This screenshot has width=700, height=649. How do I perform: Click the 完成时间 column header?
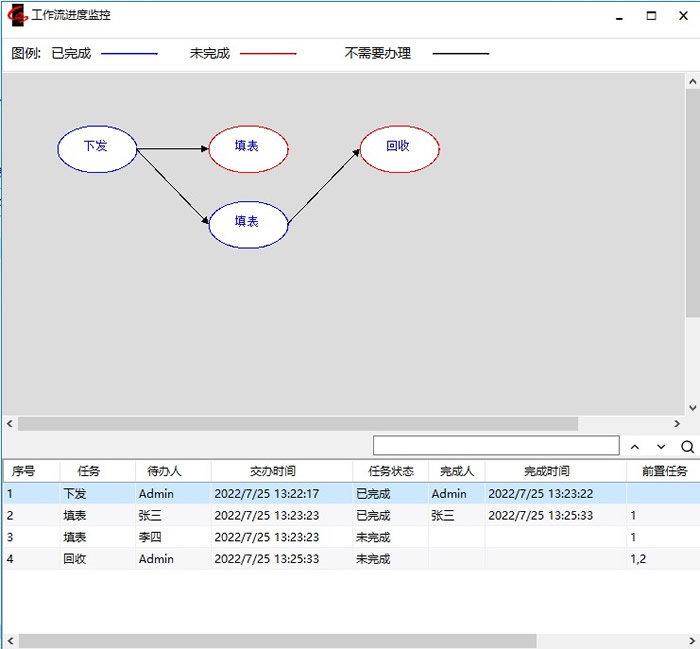pyautogui.click(x=547, y=471)
